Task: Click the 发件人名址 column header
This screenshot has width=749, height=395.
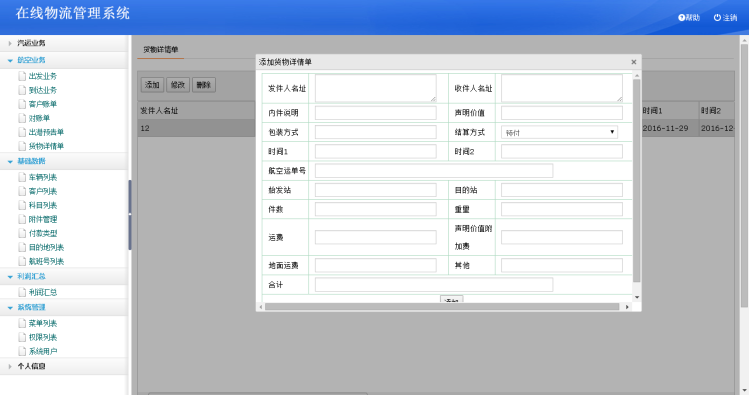Action: click(159, 110)
